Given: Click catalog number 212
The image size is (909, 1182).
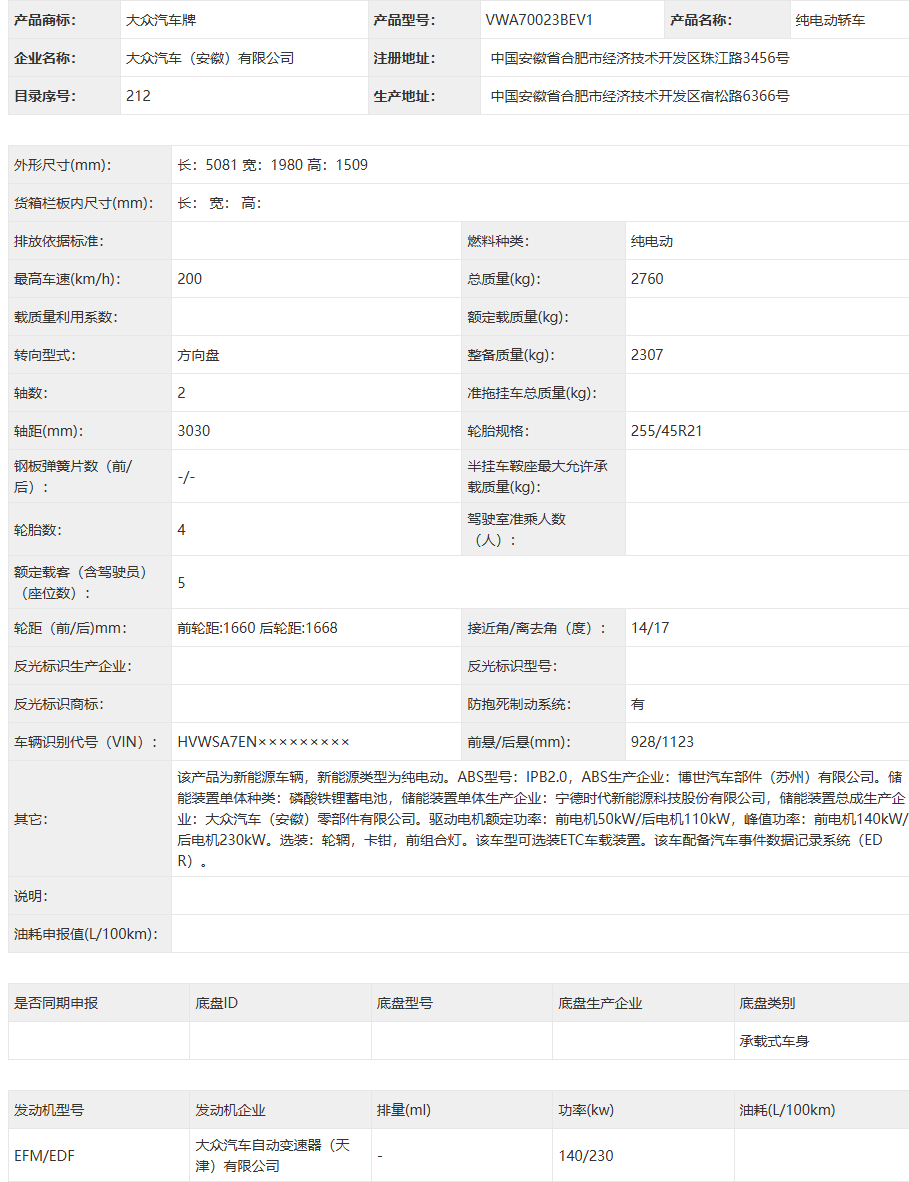Looking at the screenshot, I should [x=138, y=96].
